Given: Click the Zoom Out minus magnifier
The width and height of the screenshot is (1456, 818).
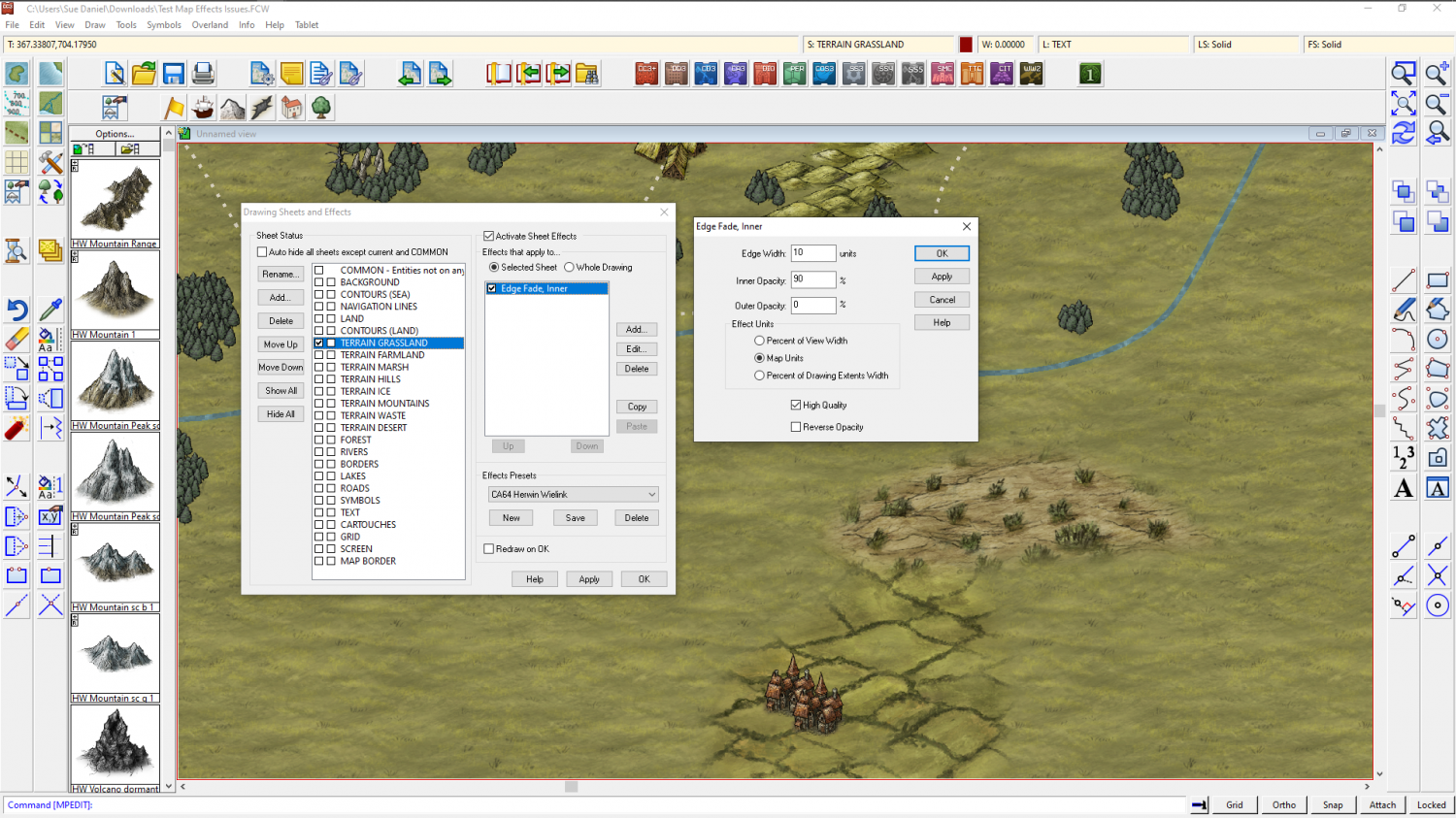Looking at the screenshot, I should pyautogui.click(x=1438, y=103).
